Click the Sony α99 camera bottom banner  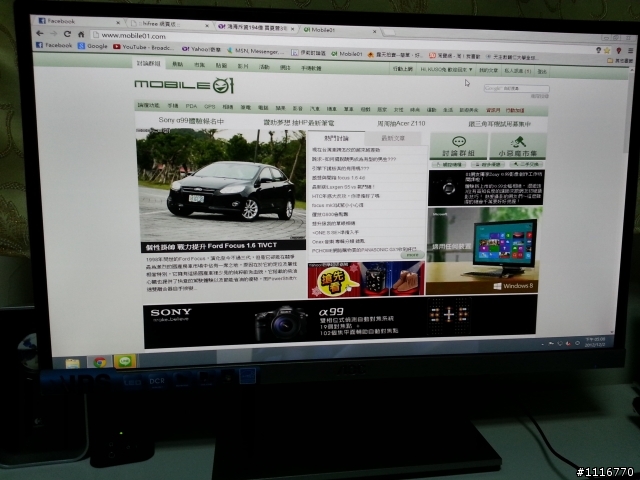(x=340, y=321)
